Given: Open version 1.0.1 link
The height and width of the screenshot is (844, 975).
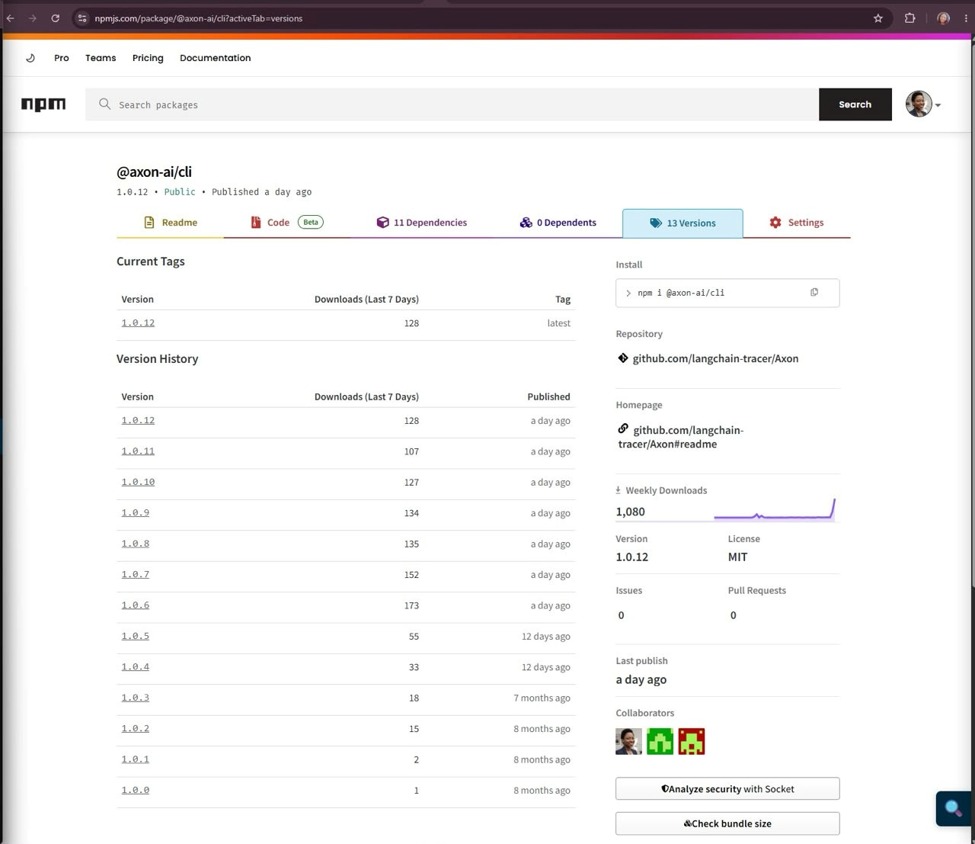Looking at the screenshot, I should 136,759.
